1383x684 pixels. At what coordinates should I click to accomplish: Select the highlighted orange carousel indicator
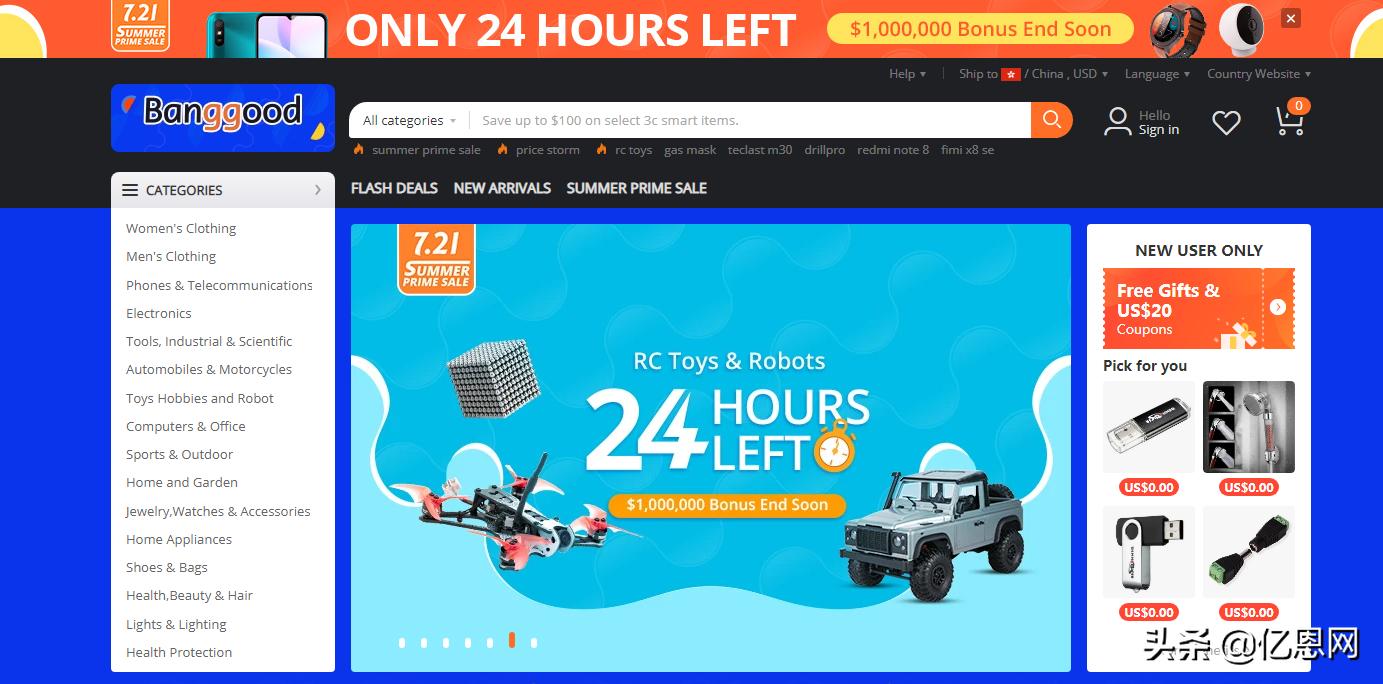coord(512,640)
